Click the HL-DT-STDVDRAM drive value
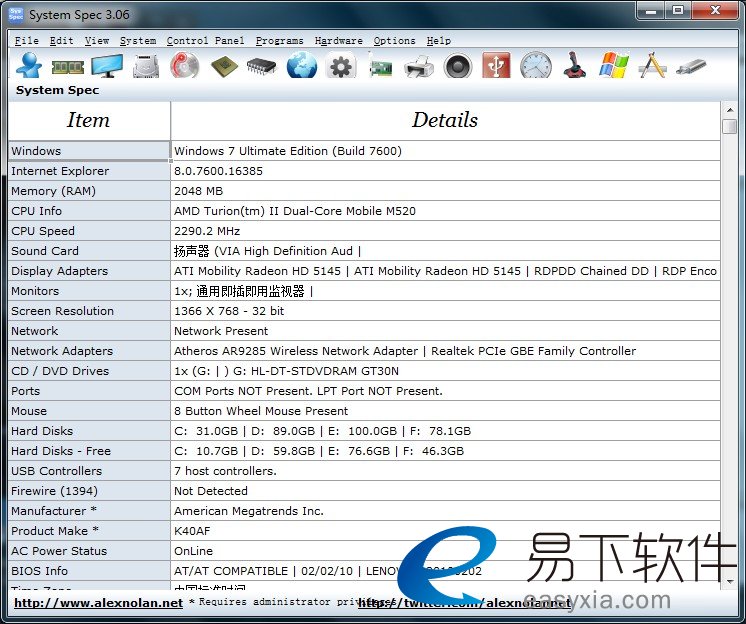The width and height of the screenshot is (746, 624). [286, 370]
